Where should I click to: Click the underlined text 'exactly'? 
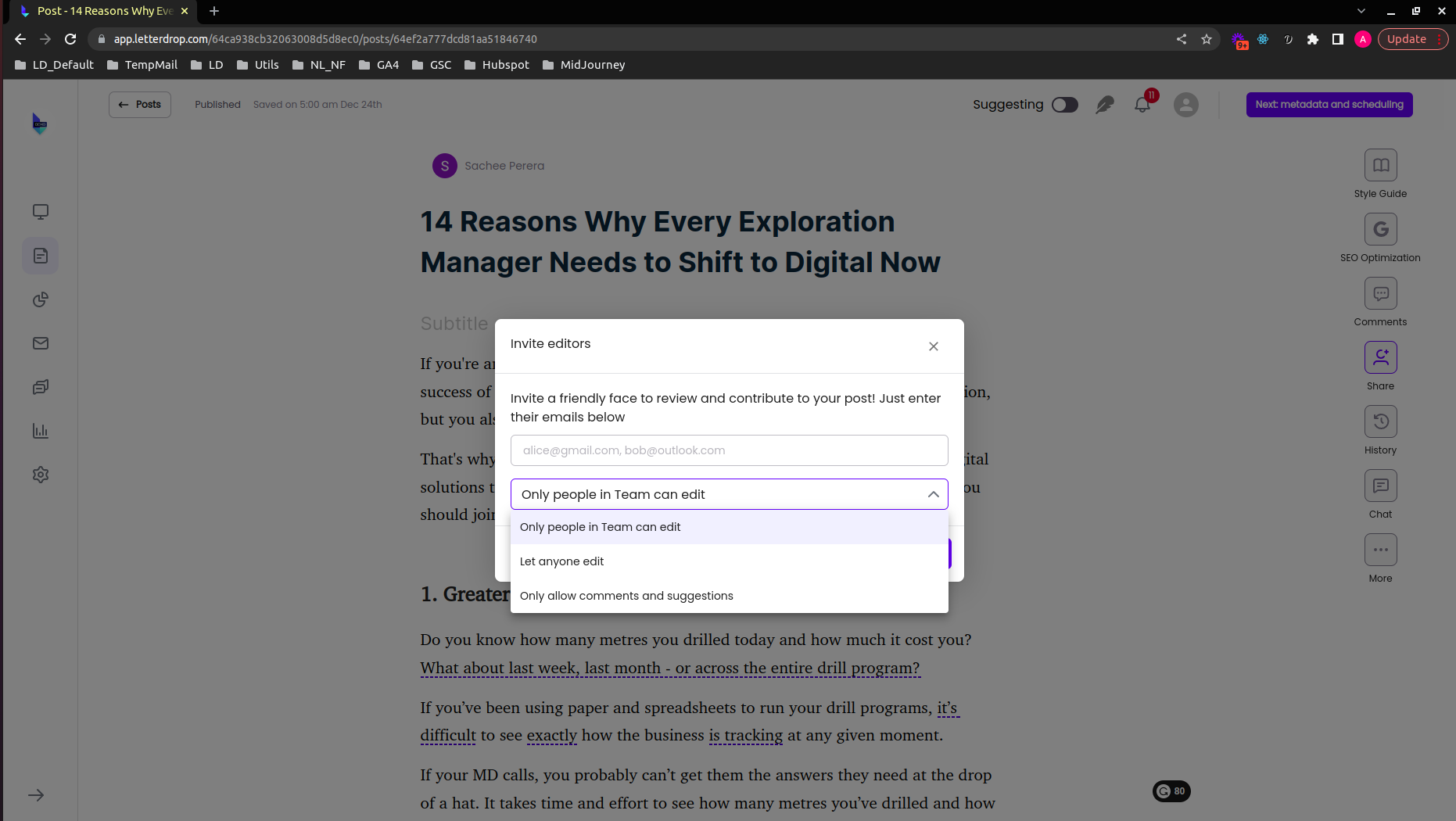(552, 735)
